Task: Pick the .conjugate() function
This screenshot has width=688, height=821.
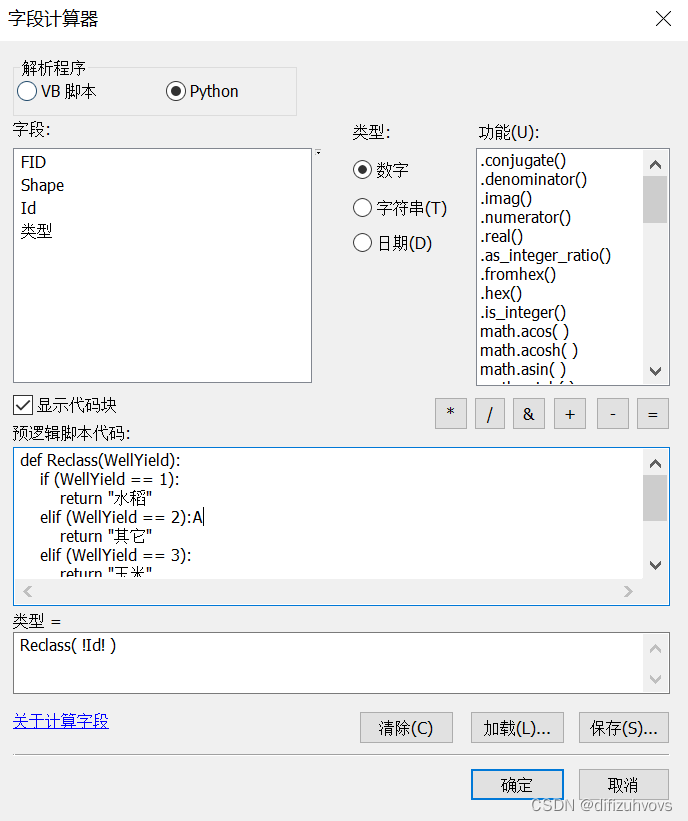Action: 523,160
